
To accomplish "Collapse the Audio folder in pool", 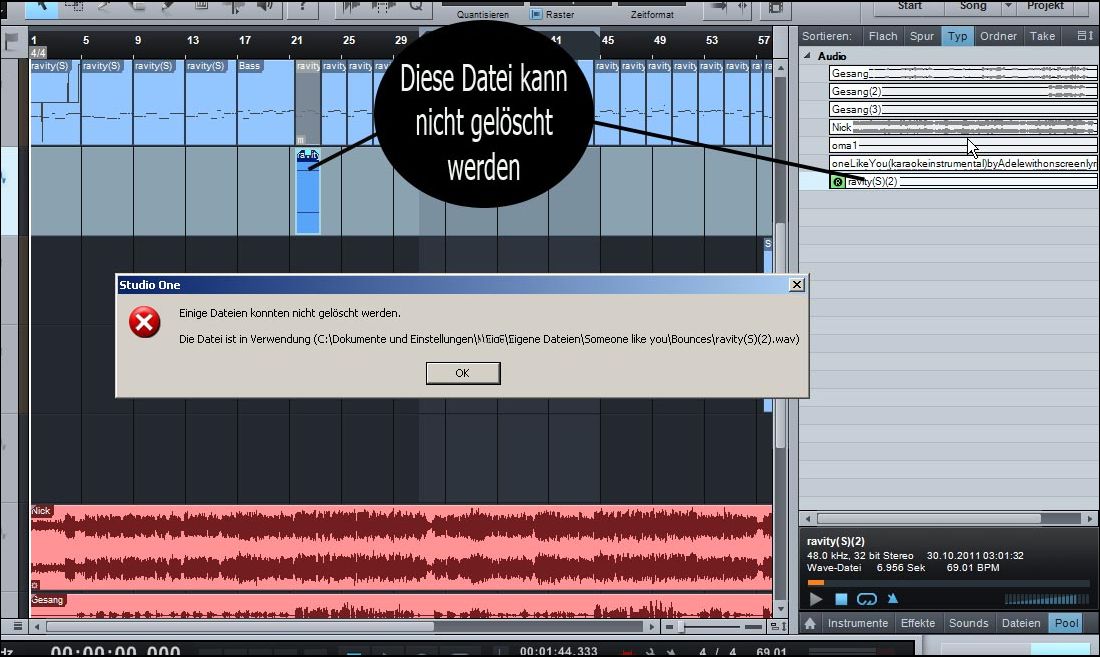I will (807, 55).
